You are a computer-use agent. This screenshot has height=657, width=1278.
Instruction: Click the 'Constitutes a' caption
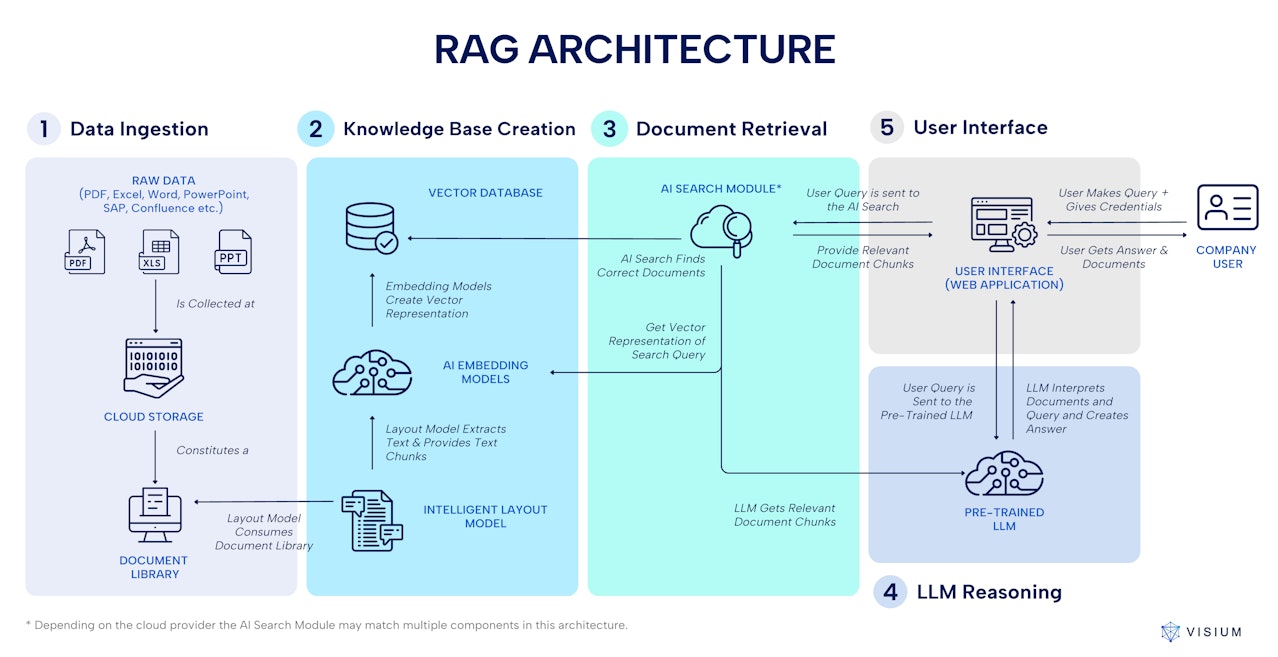coord(212,450)
